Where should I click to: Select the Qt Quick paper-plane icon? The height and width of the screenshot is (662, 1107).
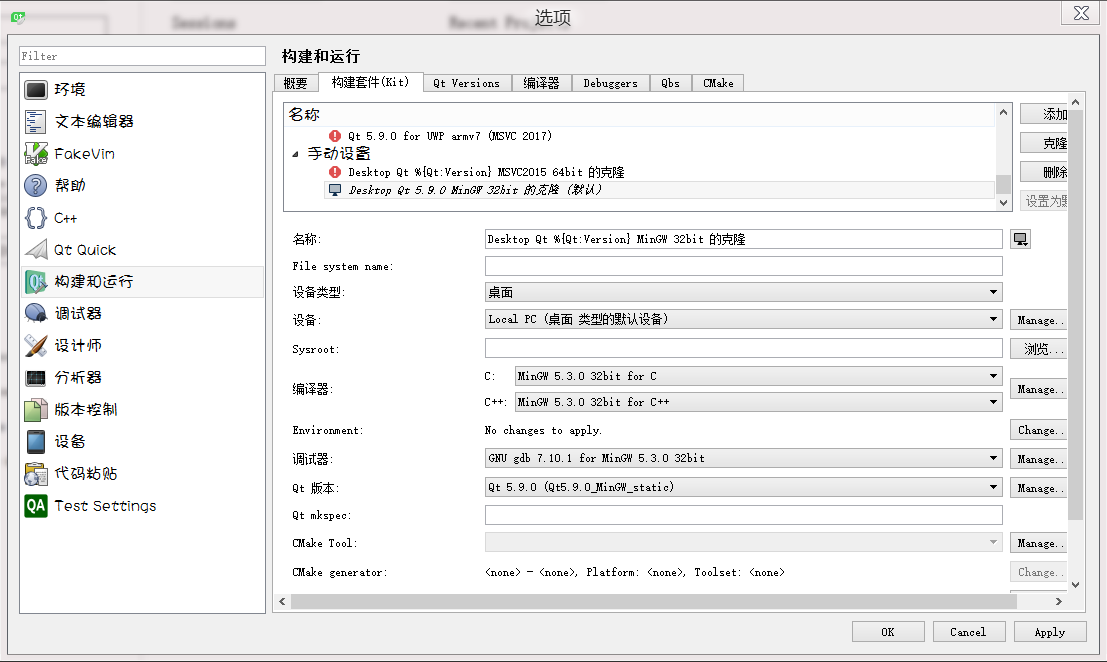(35, 249)
